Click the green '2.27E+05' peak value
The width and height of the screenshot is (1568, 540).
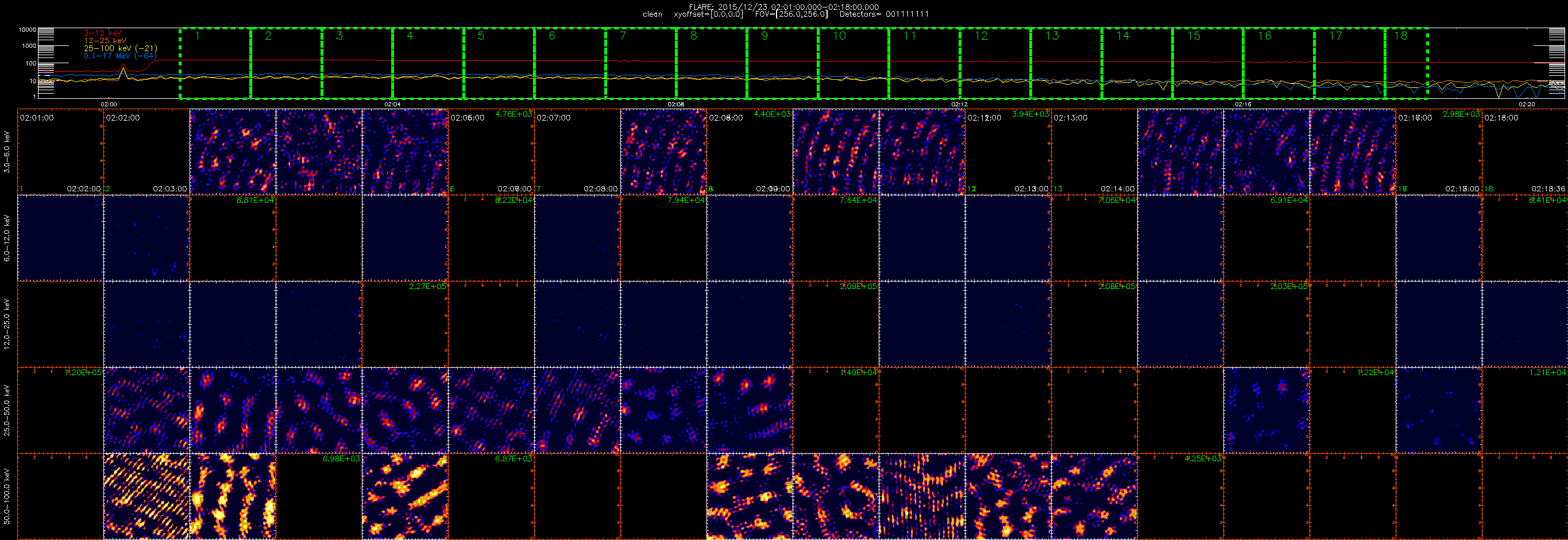427,286
